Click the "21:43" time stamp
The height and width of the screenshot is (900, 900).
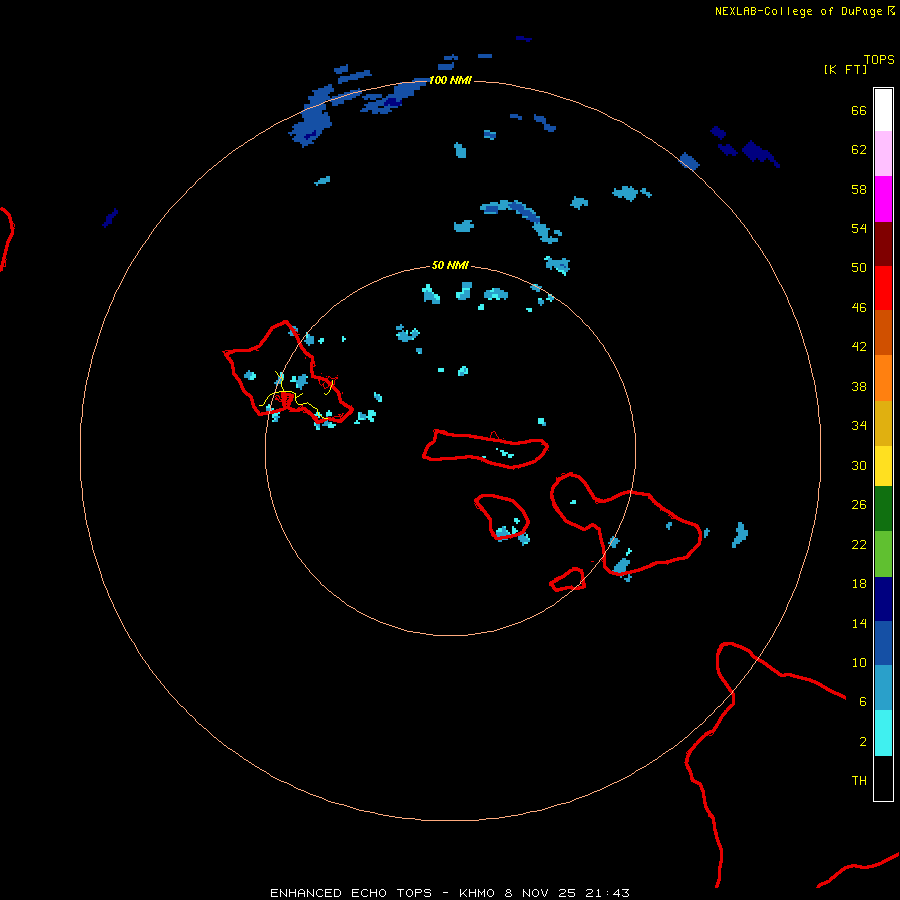tap(607, 893)
